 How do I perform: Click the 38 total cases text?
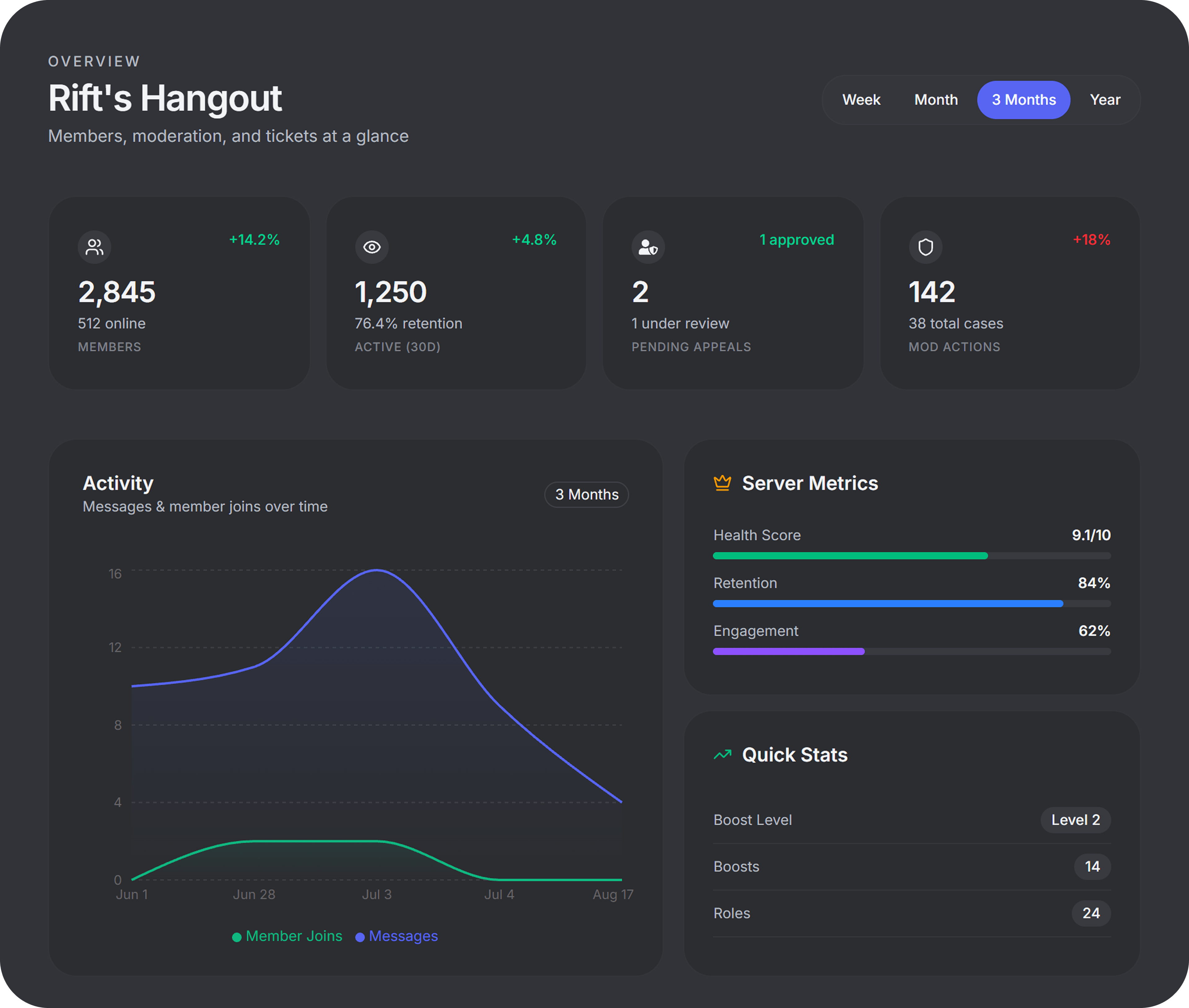coord(956,323)
